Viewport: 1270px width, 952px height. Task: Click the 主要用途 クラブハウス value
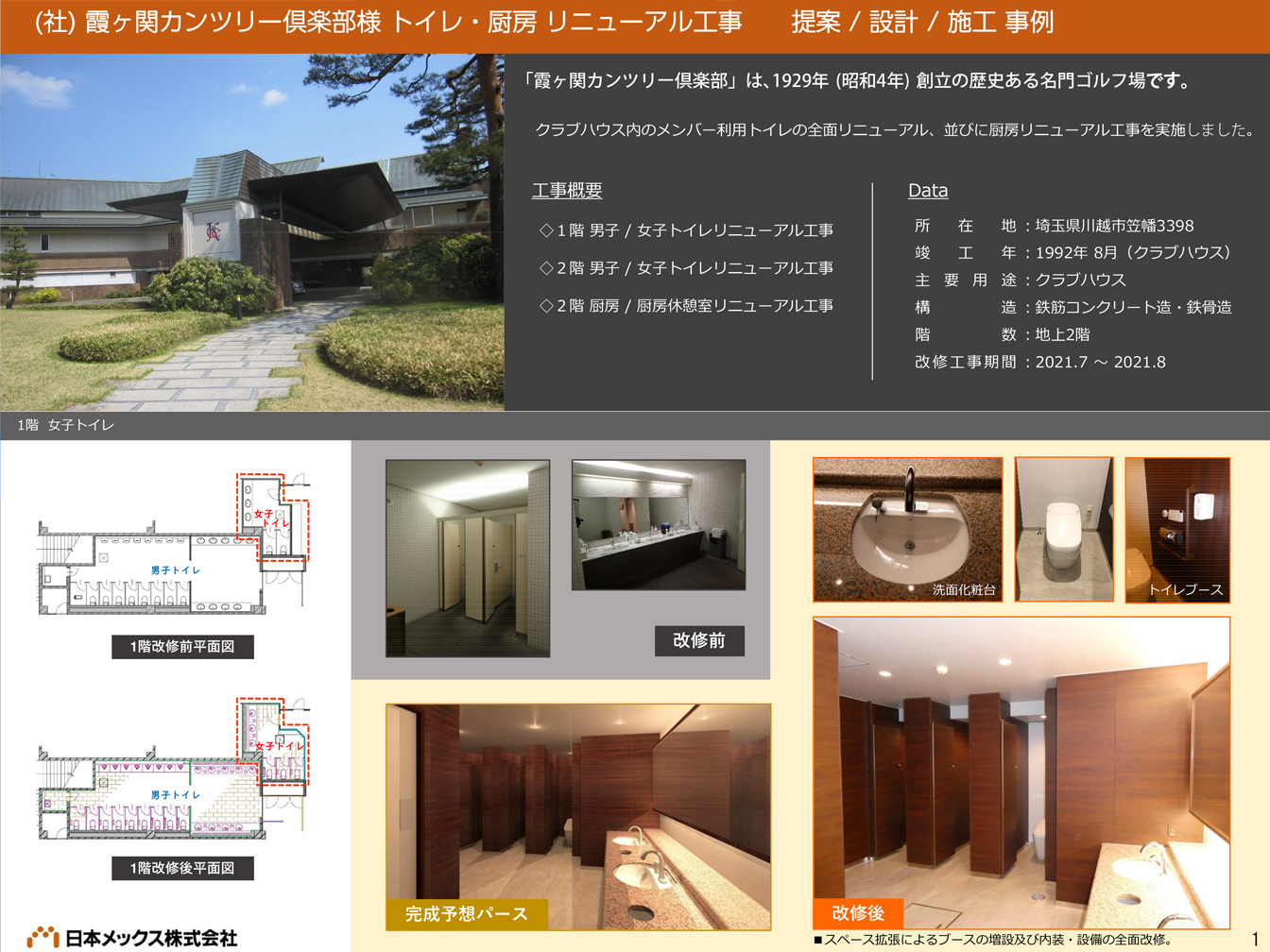pos(1081,280)
